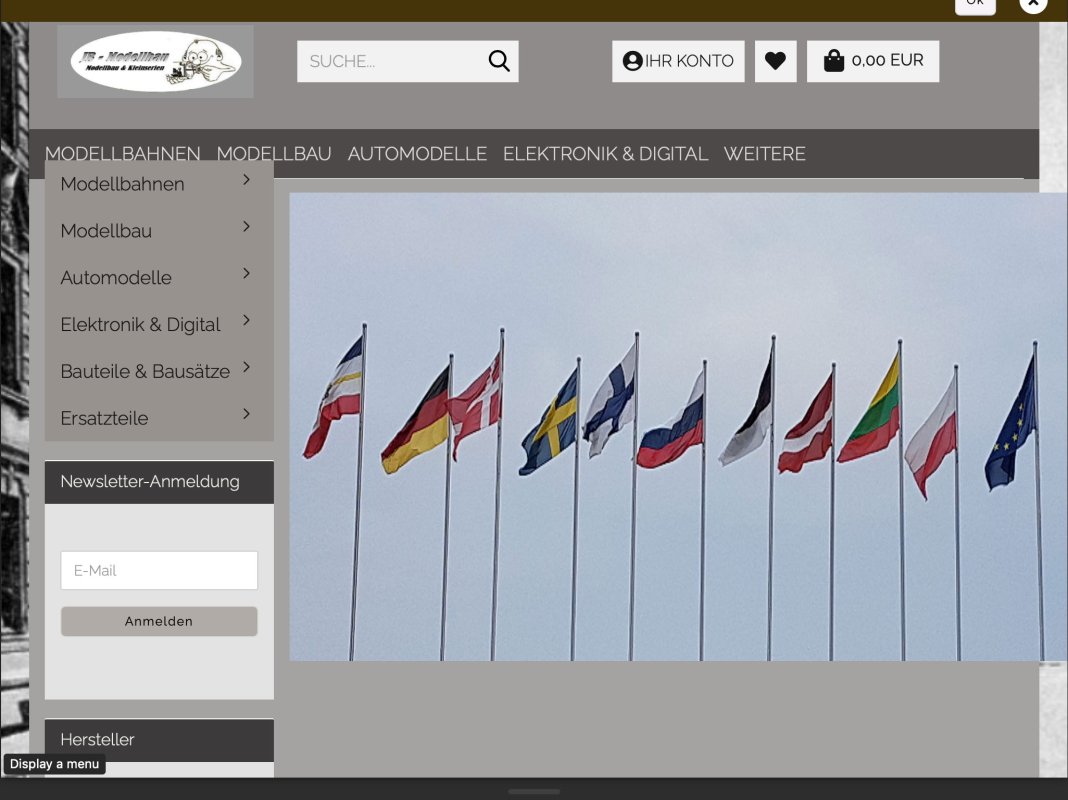Screen dimensions: 1068x800
Task: Open the wishlist via heart icon
Action: click(775, 61)
